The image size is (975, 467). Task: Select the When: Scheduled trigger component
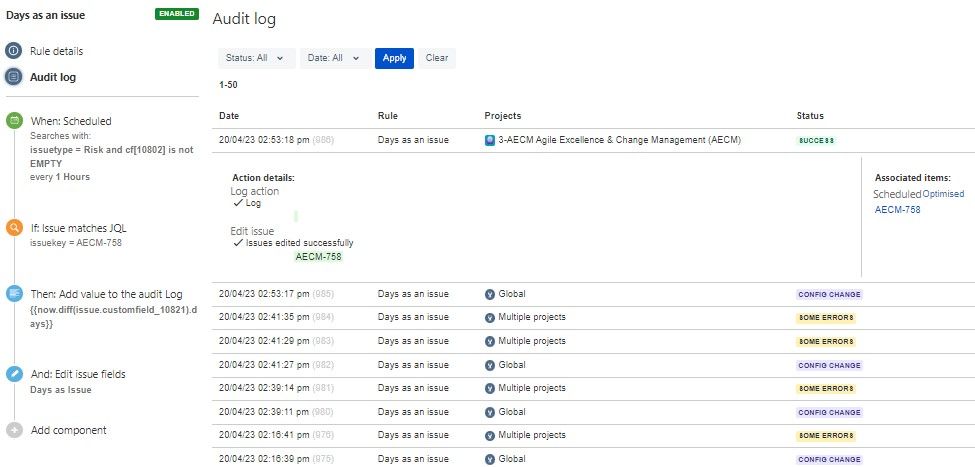[71, 121]
